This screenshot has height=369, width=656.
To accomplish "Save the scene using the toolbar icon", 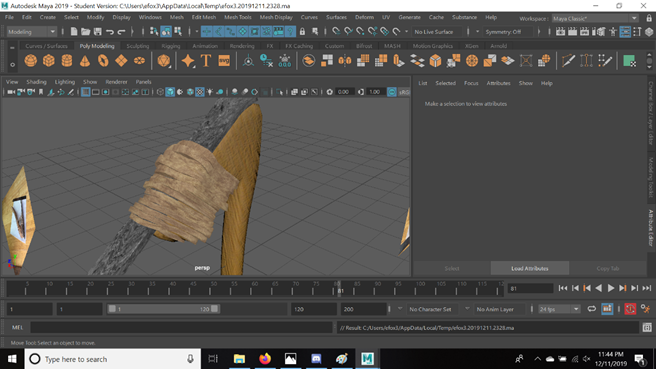I will [x=97, y=32].
